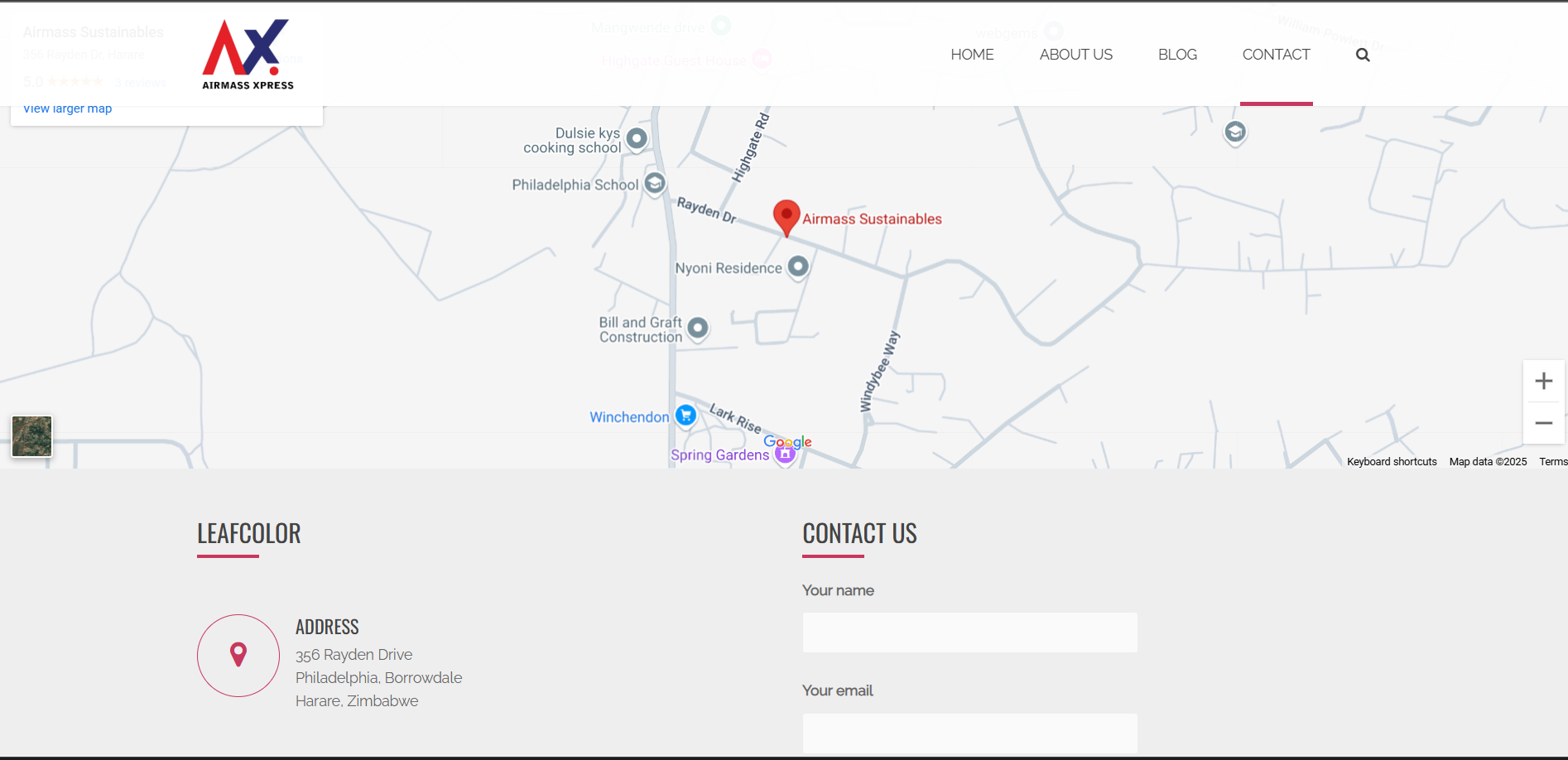Switch to satellite imagery thumbnail
1568x760 pixels.
coord(32,436)
